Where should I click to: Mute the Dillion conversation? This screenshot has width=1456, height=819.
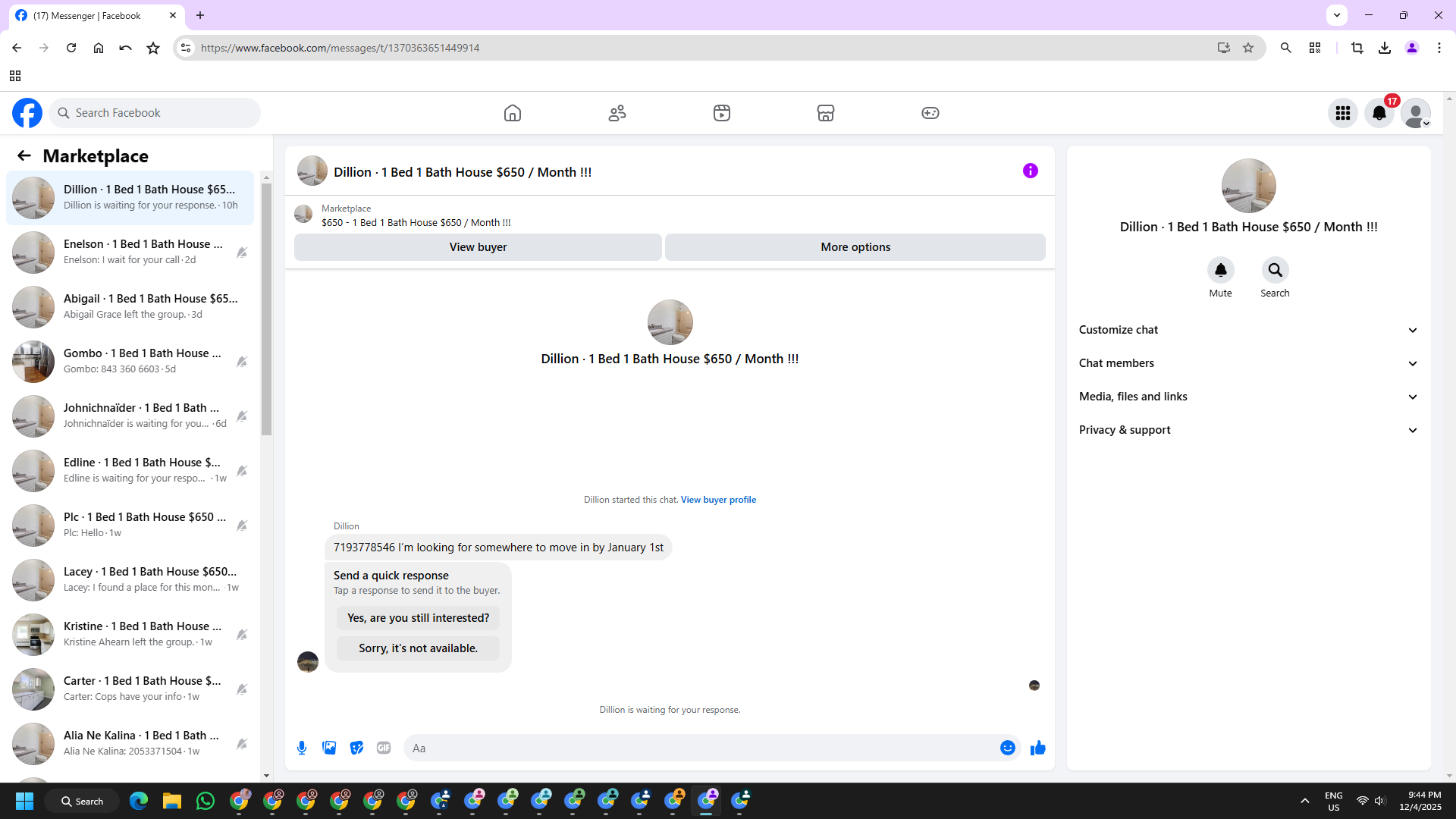1220,270
